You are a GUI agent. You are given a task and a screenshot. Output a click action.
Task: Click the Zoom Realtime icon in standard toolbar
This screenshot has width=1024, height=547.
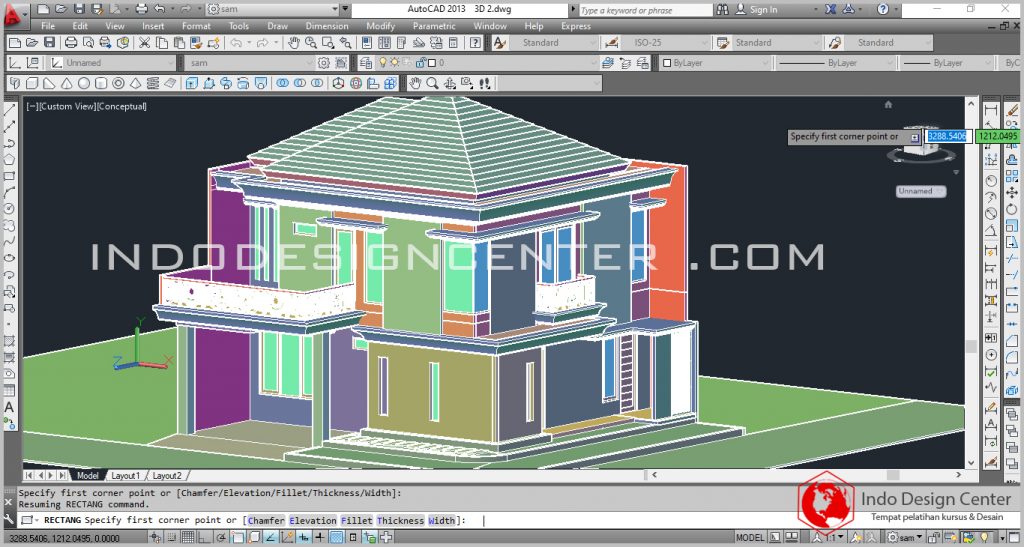point(311,43)
